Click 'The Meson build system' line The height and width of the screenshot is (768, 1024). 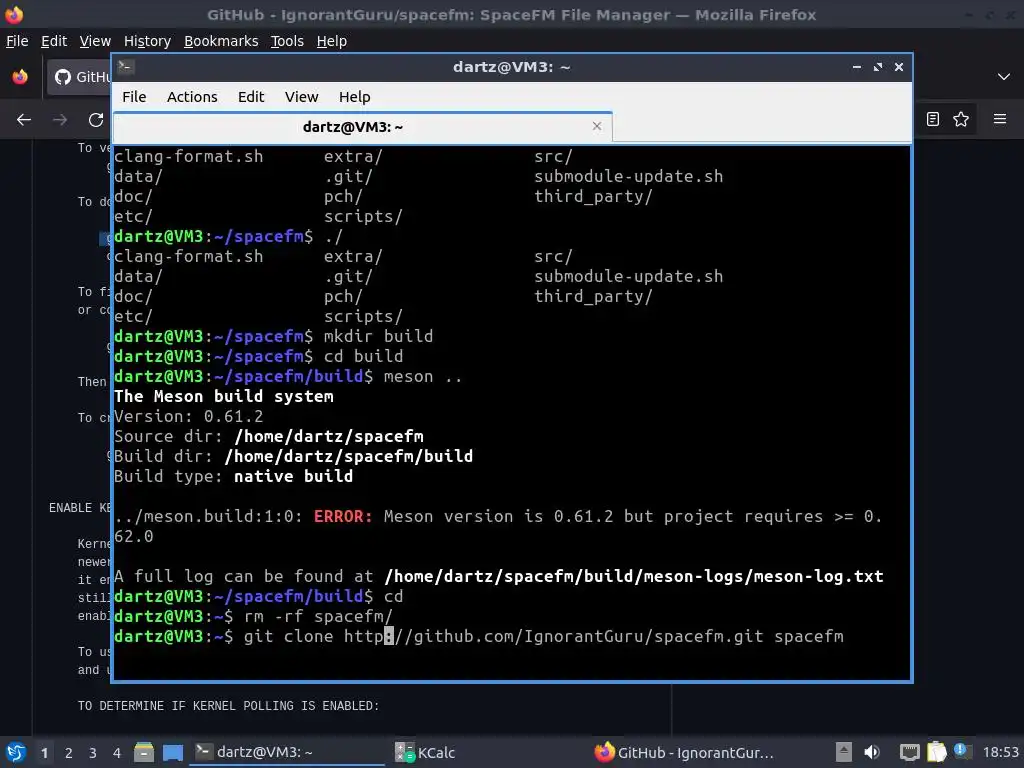tap(223, 396)
